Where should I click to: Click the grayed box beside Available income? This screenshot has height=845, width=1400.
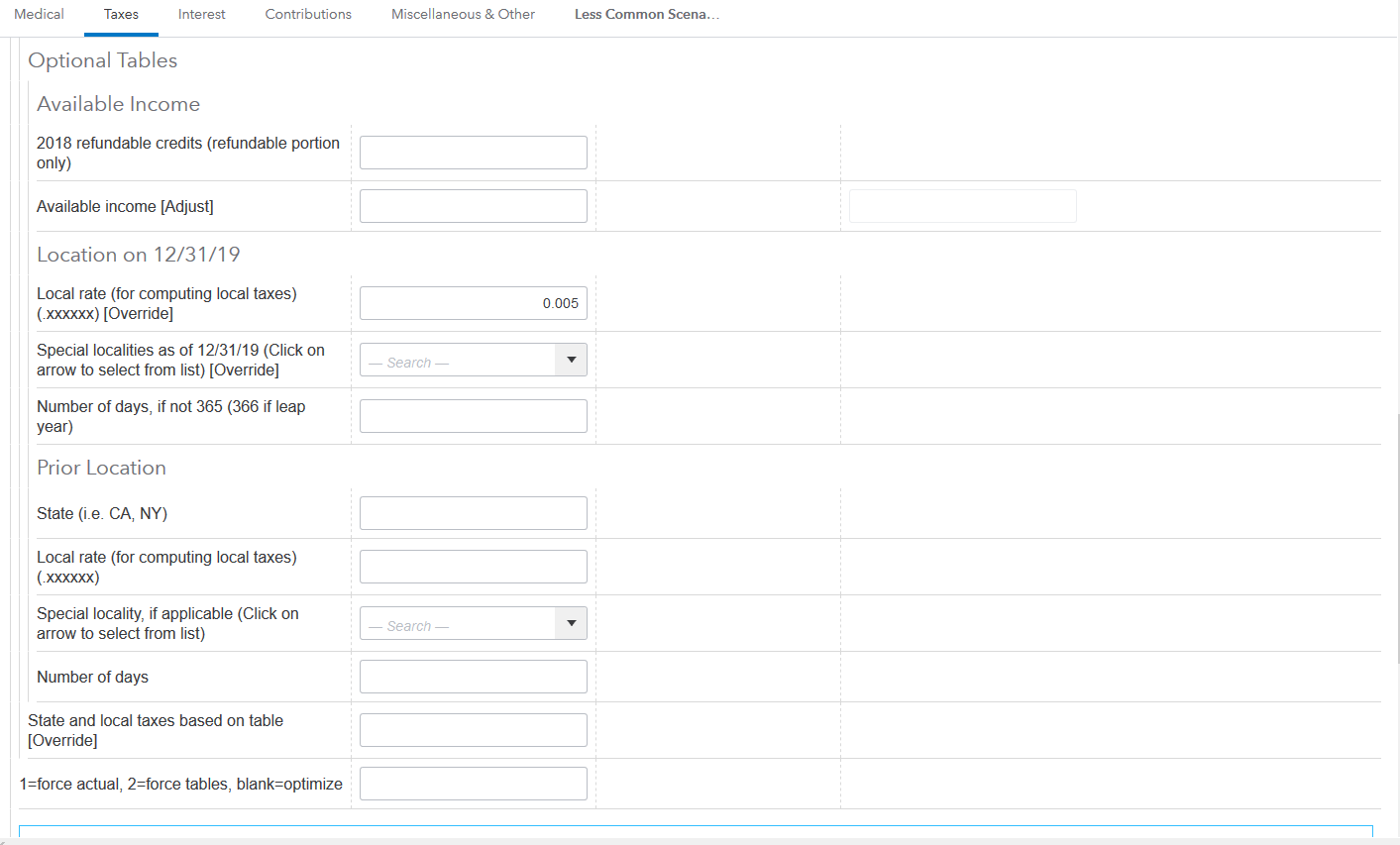point(962,206)
